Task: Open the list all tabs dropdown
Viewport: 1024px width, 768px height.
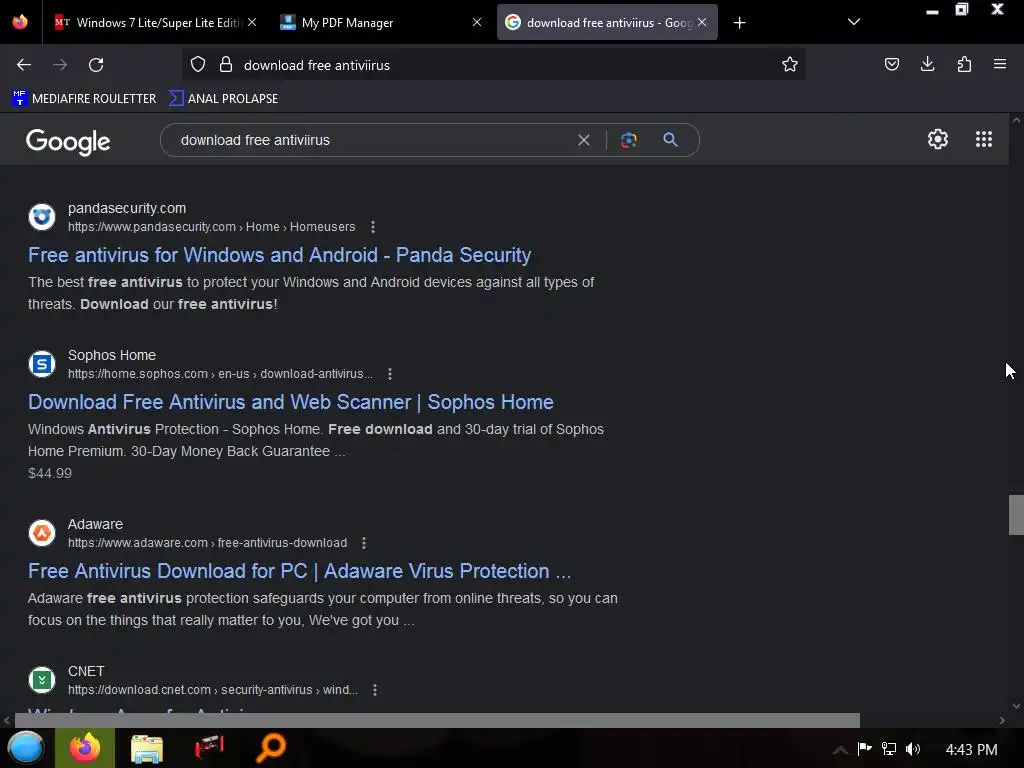Action: click(x=854, y=22)
